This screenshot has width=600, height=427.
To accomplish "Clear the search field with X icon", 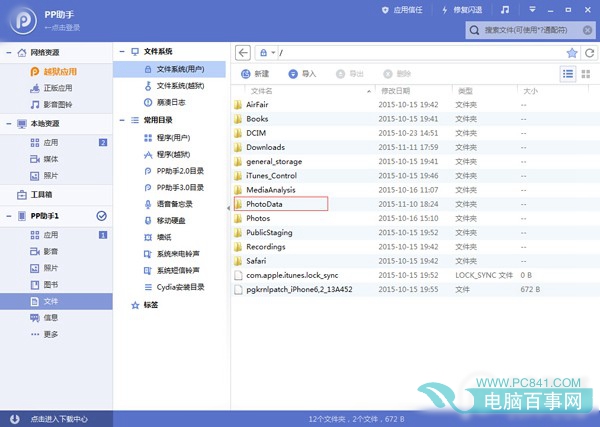I will click(587, 30).
